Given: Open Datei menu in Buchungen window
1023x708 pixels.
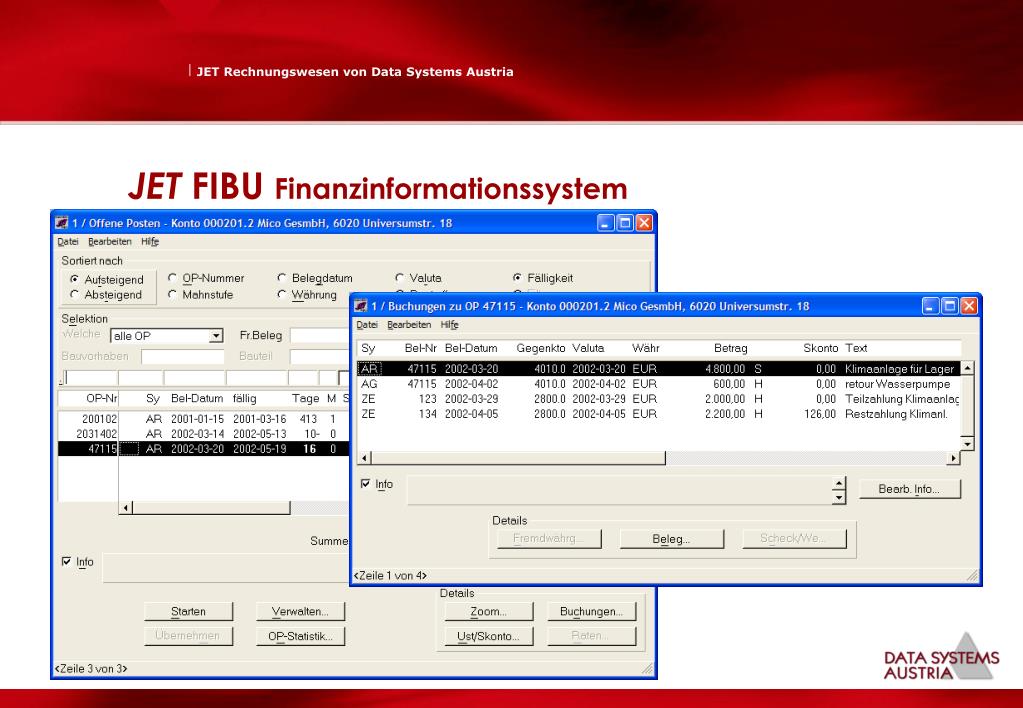Looking at the screenshot, I should click(367, 324).
